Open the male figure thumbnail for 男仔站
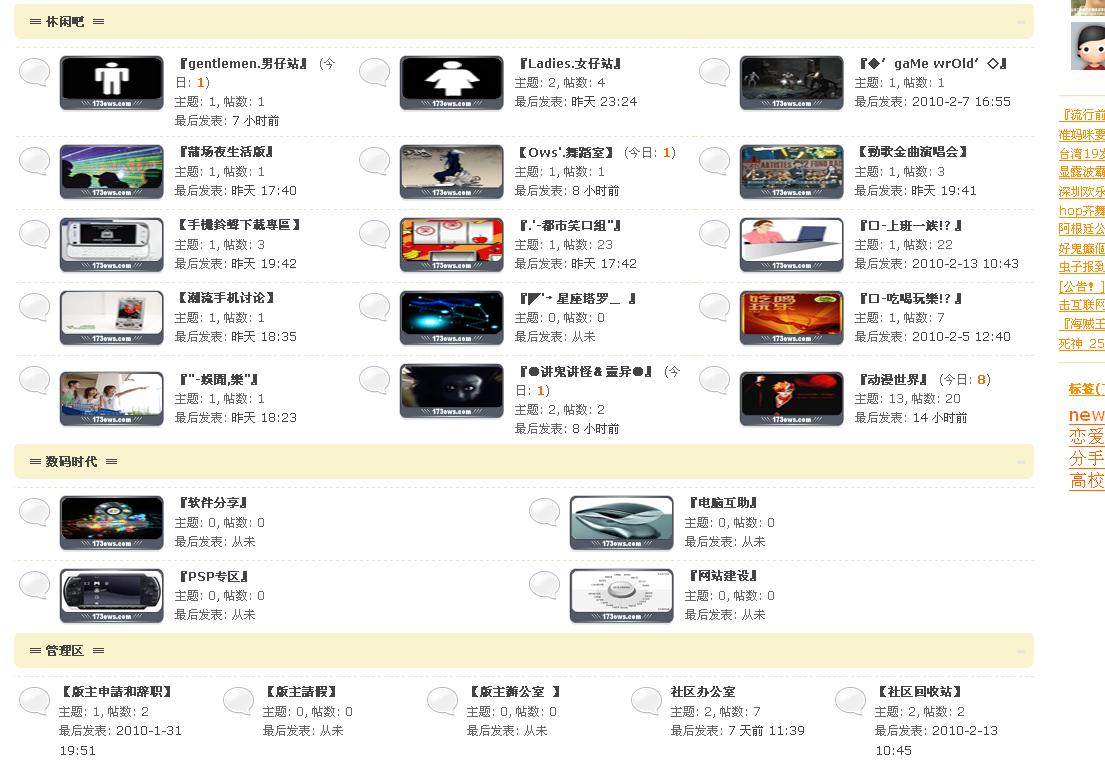Image resolution: width=1105 pixels, height=761 pixels. [x=112, y=82]
